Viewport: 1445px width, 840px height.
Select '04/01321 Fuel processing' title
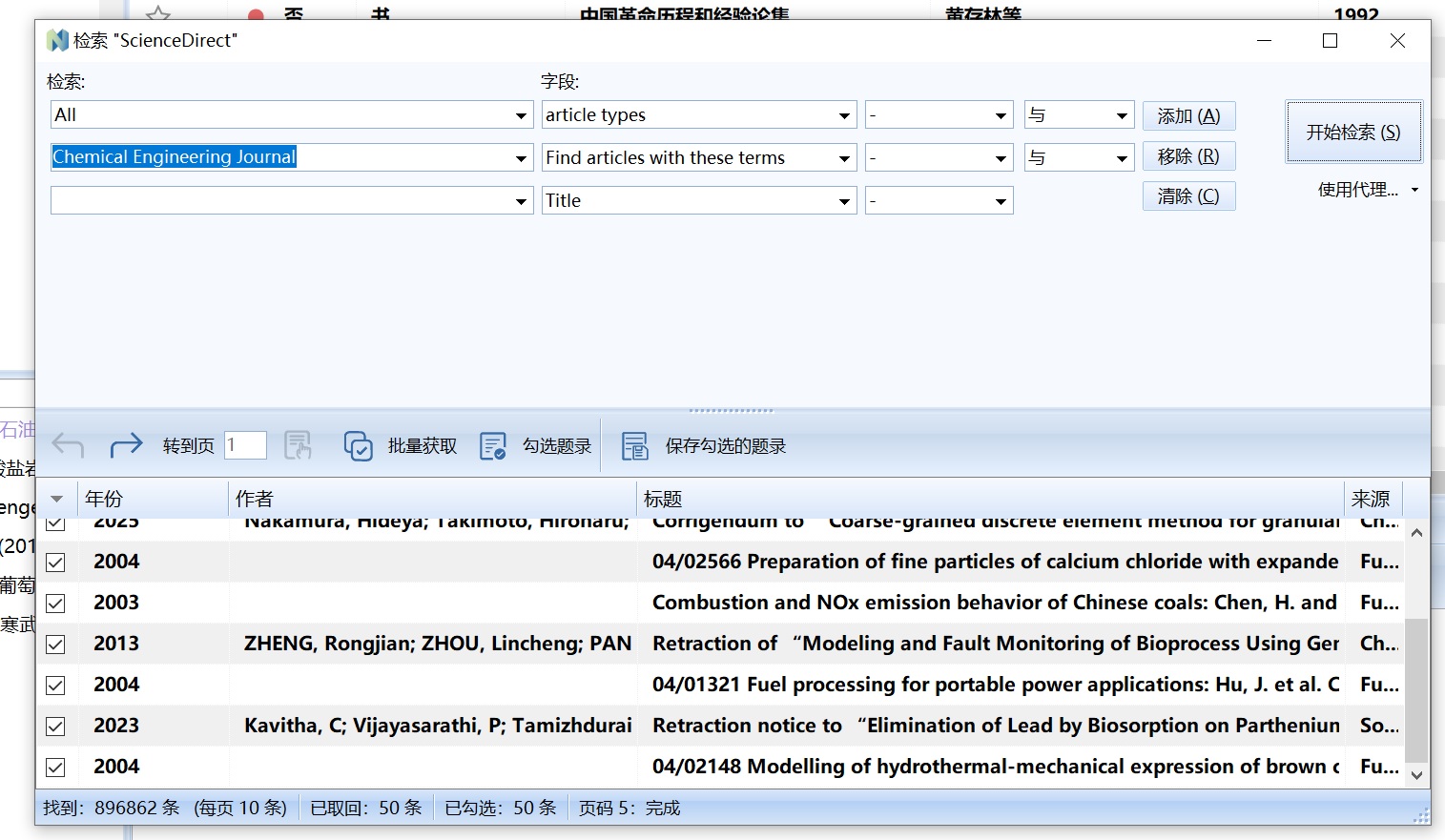click(x=996, y=685)
